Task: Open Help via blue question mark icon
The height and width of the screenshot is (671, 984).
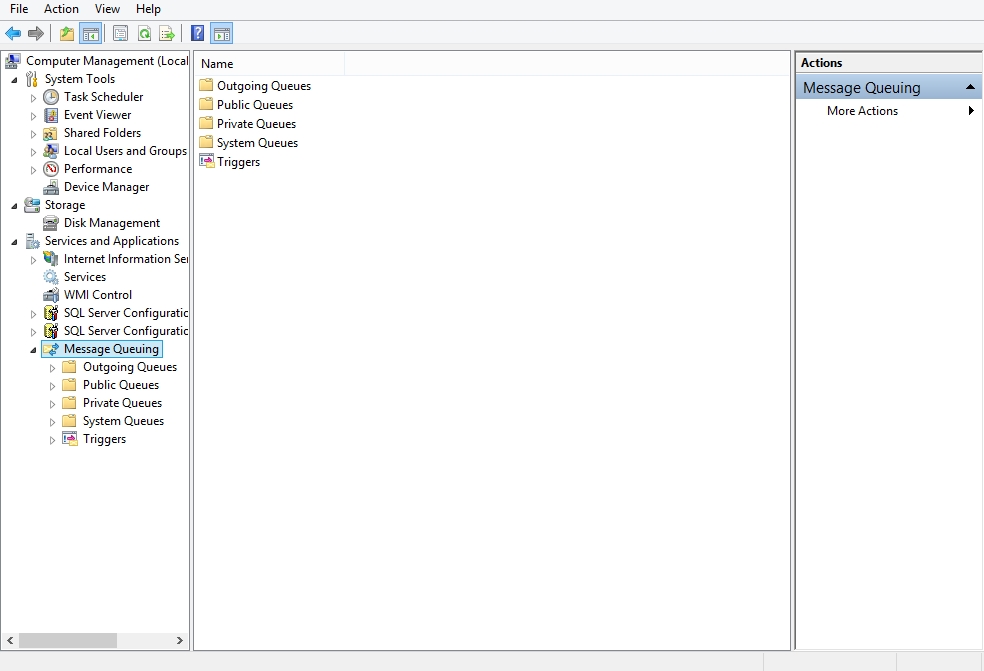Action: [198, 34]
